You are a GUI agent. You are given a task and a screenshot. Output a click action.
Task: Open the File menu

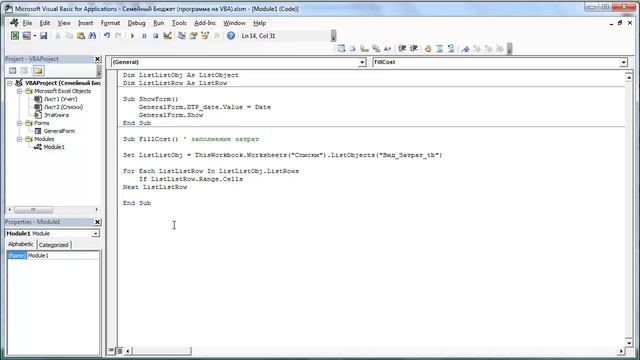(27, 23)
